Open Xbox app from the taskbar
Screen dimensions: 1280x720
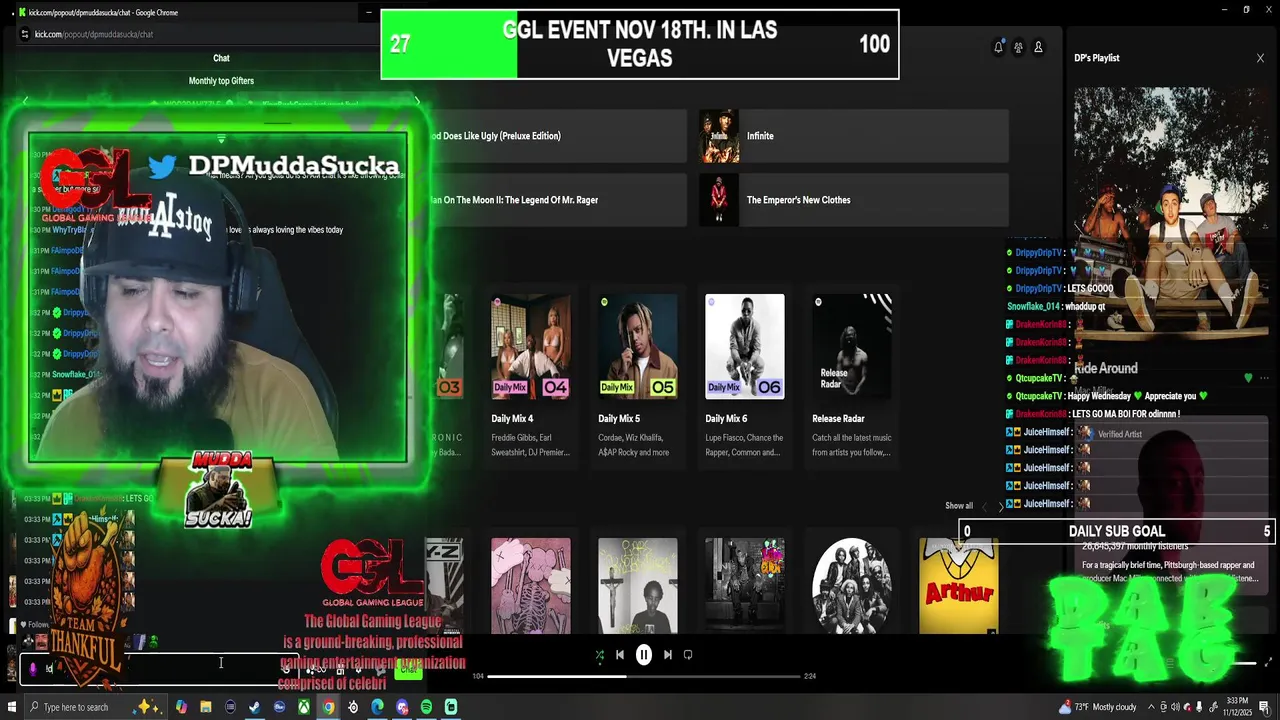point(303,707)
